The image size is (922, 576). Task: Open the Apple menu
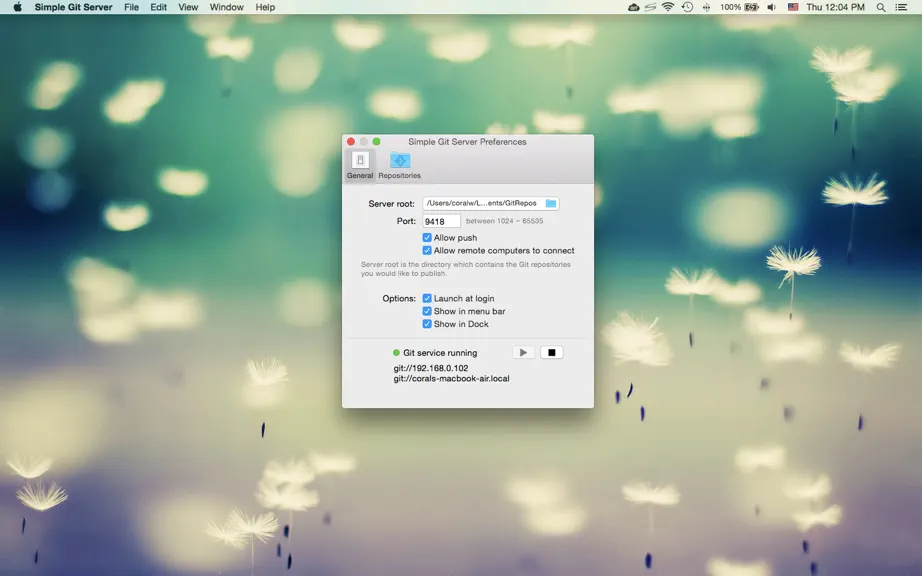pyautogui.click(x=18, y=7)
